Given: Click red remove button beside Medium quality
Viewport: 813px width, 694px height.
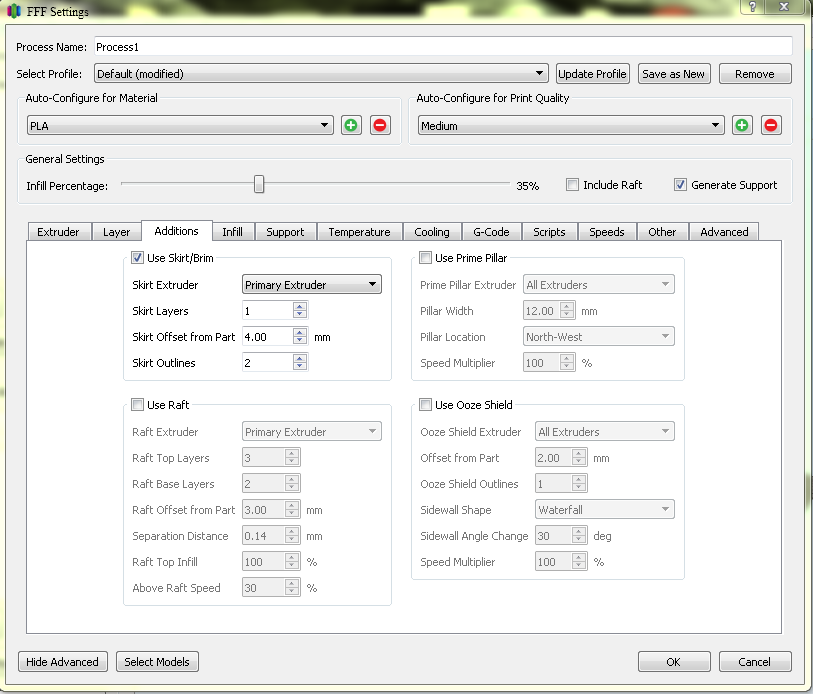Looking at the screenshot, I should pyautogui.click(x=771, y=125).
